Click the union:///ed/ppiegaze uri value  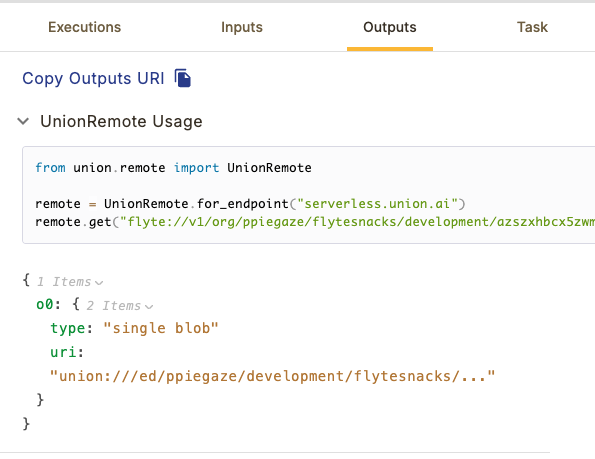(272, 376)
